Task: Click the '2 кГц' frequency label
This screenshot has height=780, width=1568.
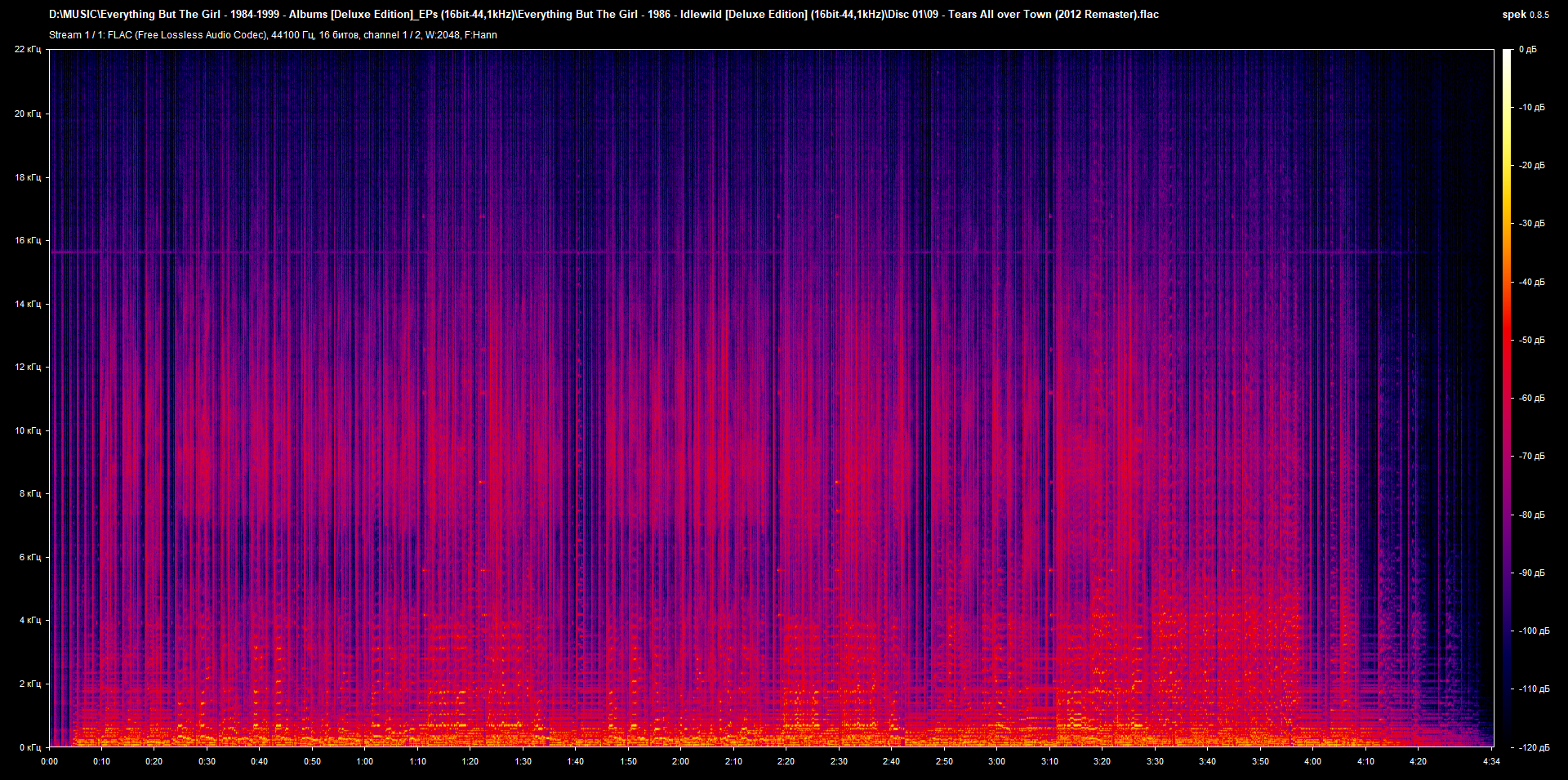Action: point(30,684)
